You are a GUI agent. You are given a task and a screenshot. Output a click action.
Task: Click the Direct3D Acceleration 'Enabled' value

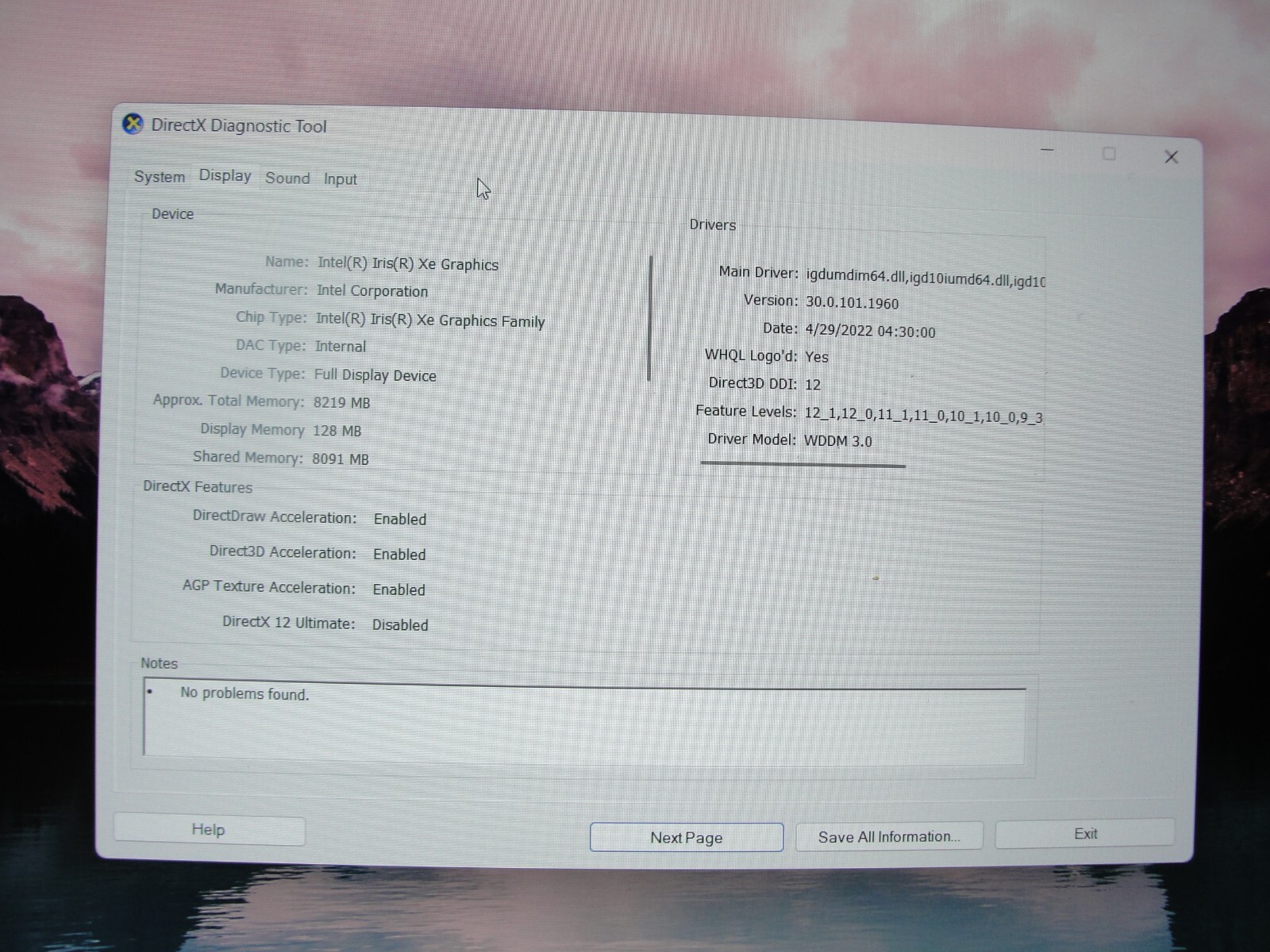[399, 555]
